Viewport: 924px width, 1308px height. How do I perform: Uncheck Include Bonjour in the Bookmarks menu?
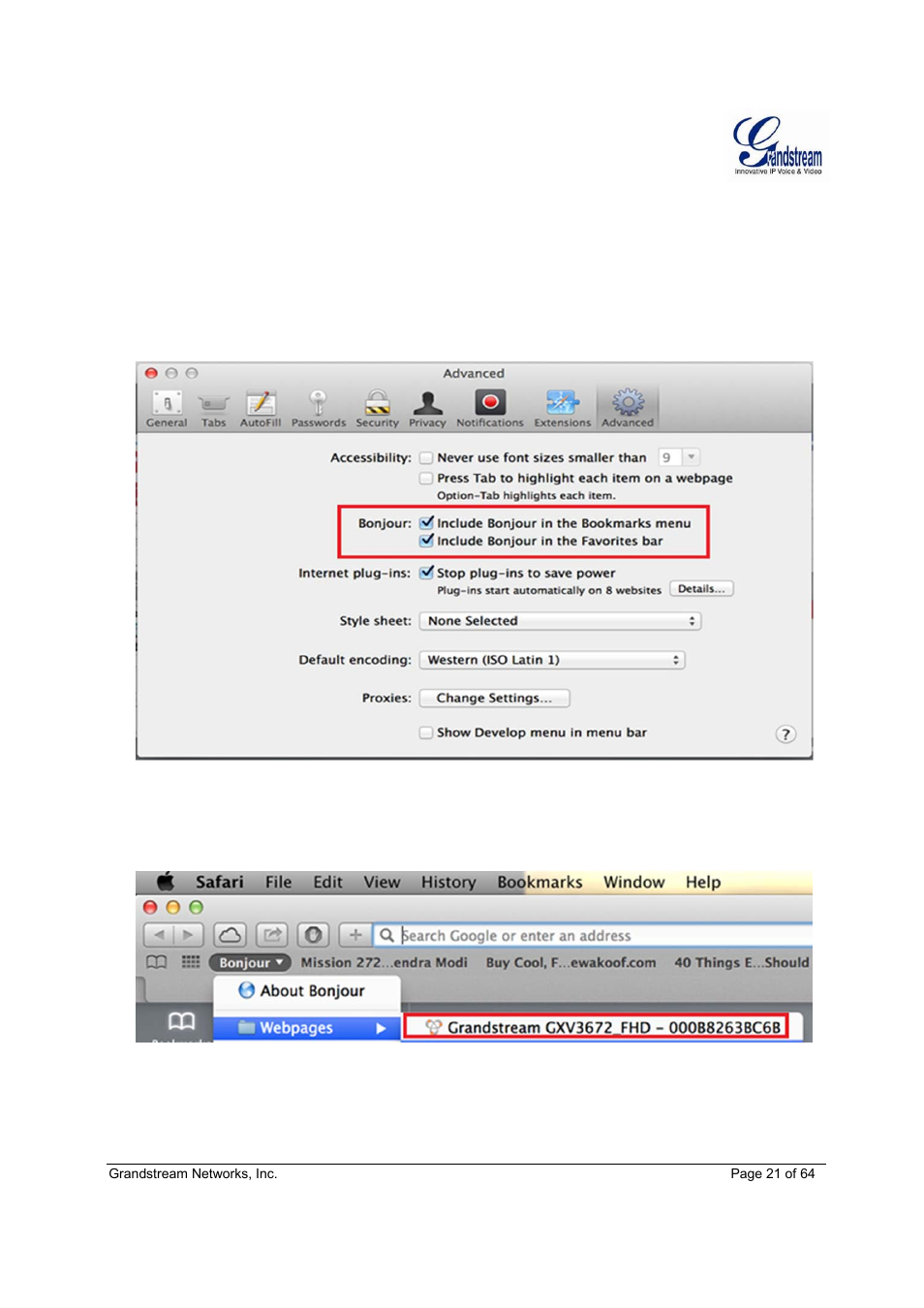(x=426, y=523)
